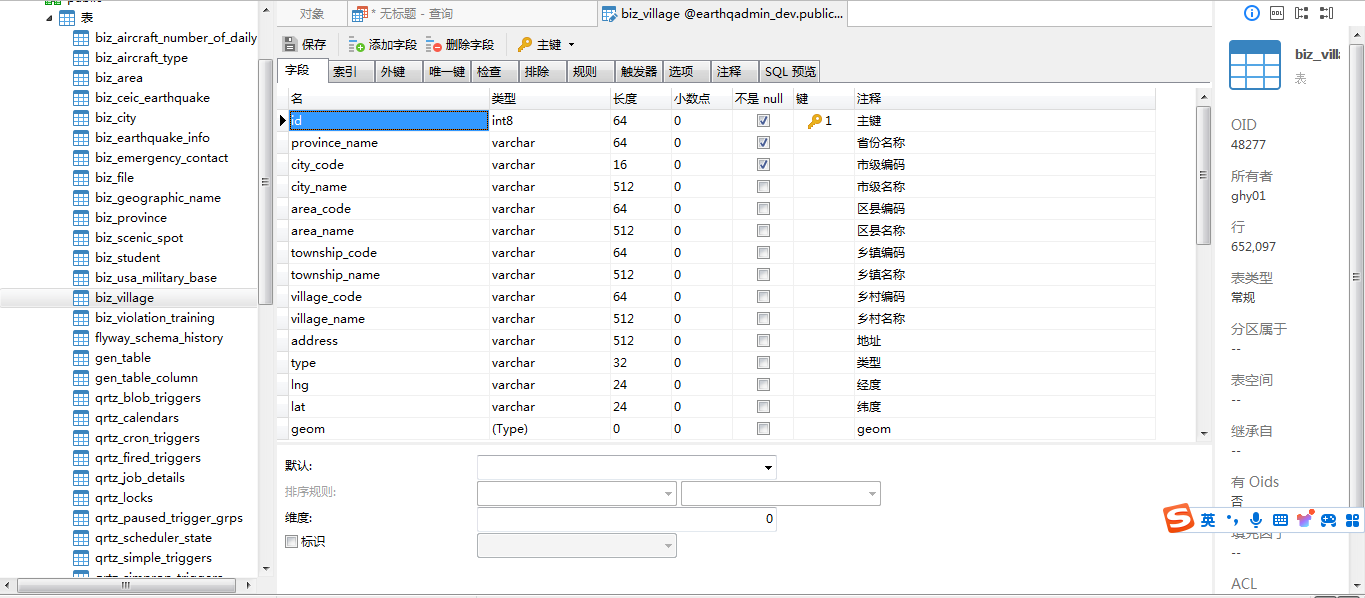Click the biz_area table icon in tree
Viewport: 1365px width, 598px height.
click(81, 78)
